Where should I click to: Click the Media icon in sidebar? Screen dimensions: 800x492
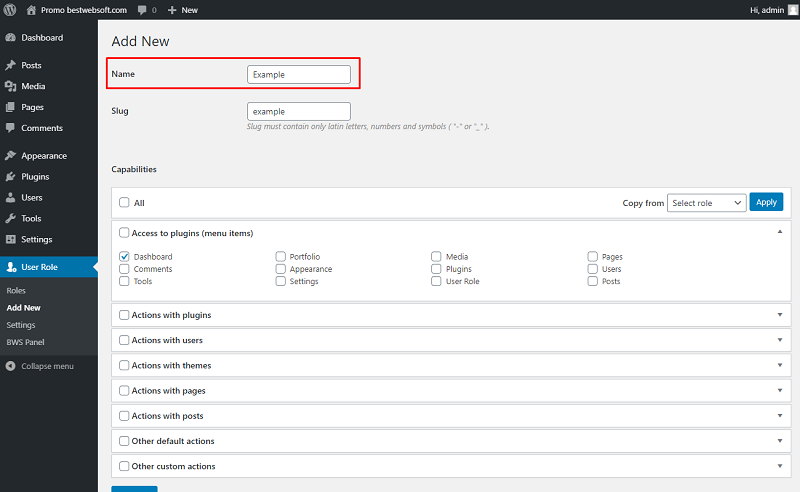point(10,86)
